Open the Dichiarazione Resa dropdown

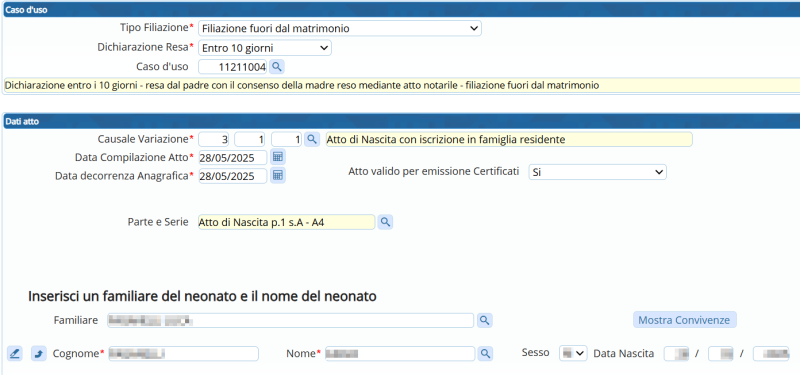pos(265,48)
